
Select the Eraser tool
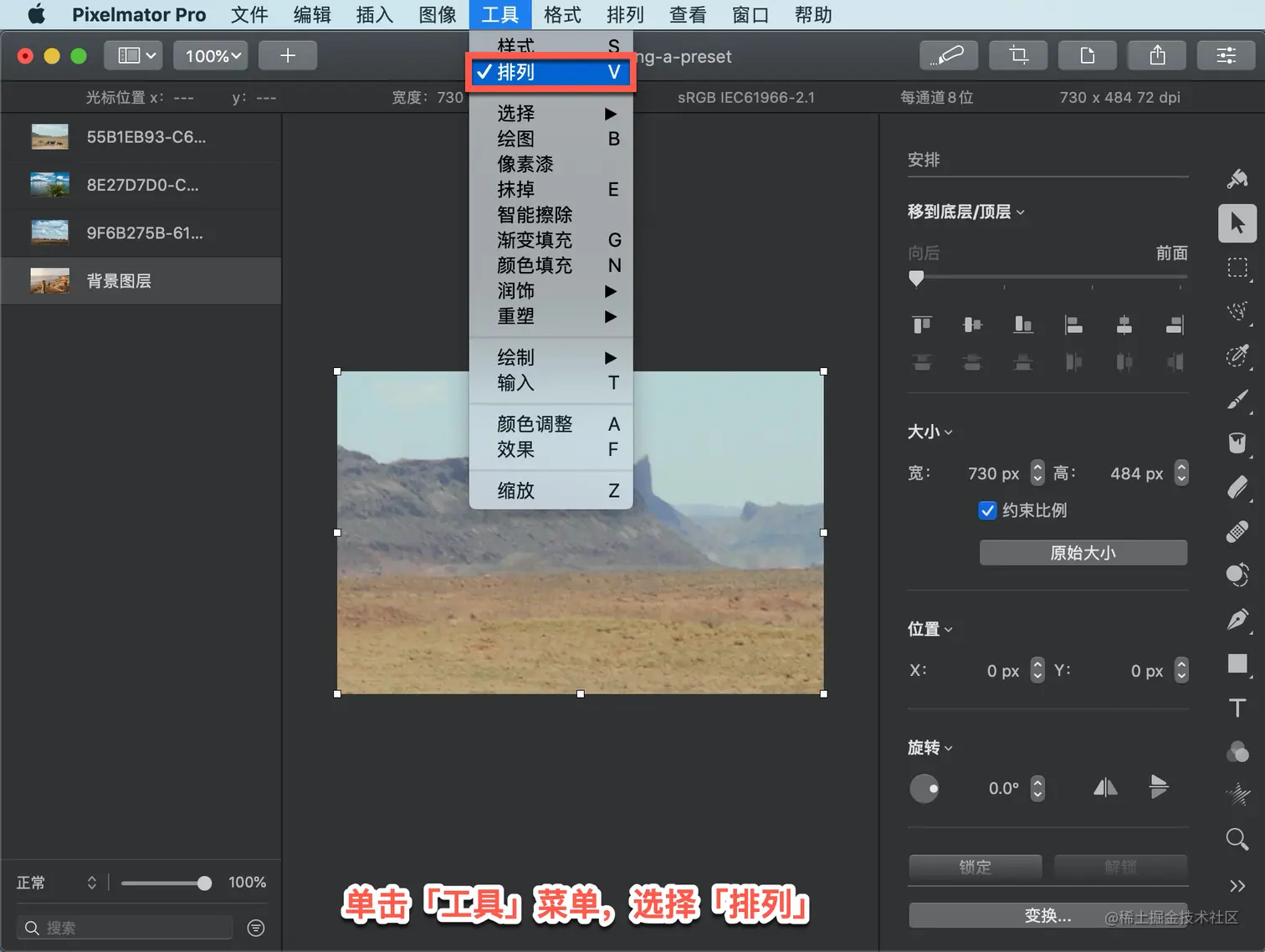coord(1237,487)
